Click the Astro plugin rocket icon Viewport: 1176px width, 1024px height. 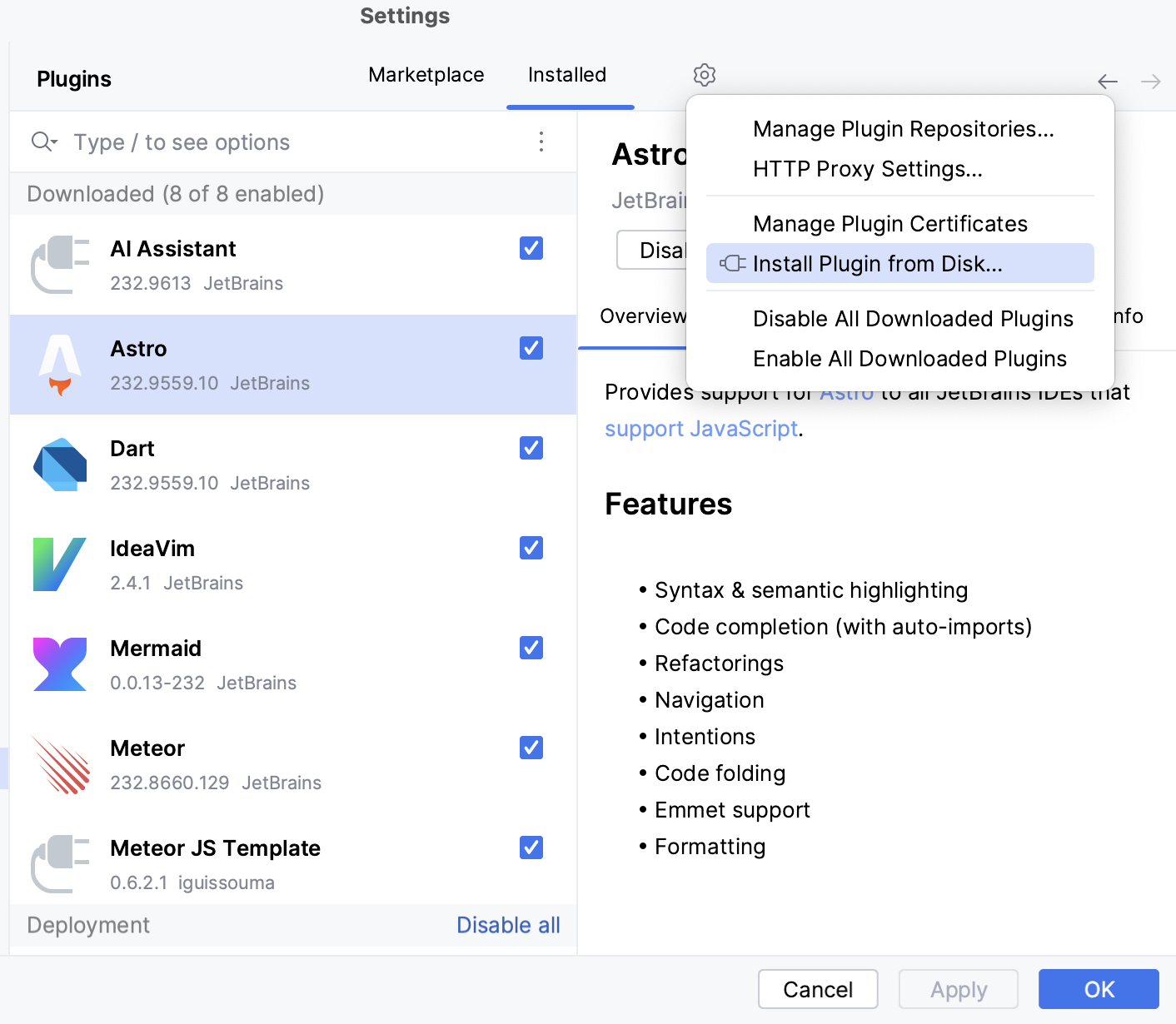[60, 365]
